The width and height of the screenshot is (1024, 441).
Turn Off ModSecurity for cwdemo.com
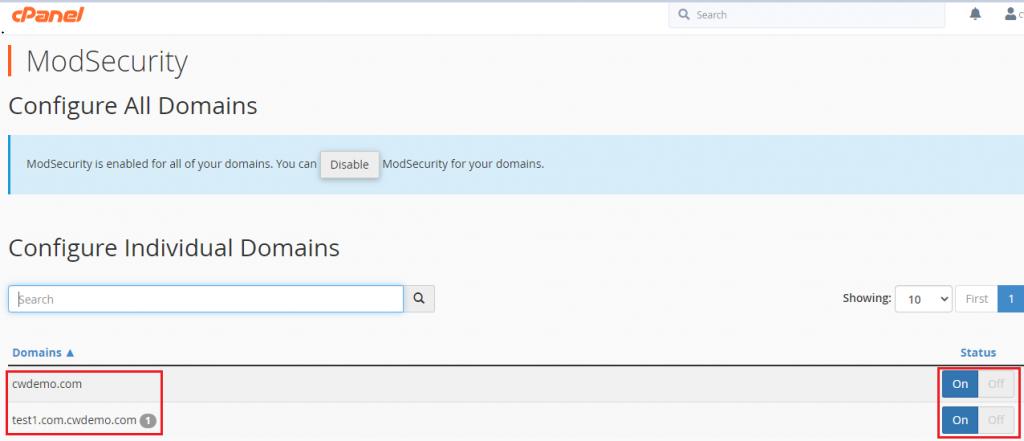coord(996,384)
